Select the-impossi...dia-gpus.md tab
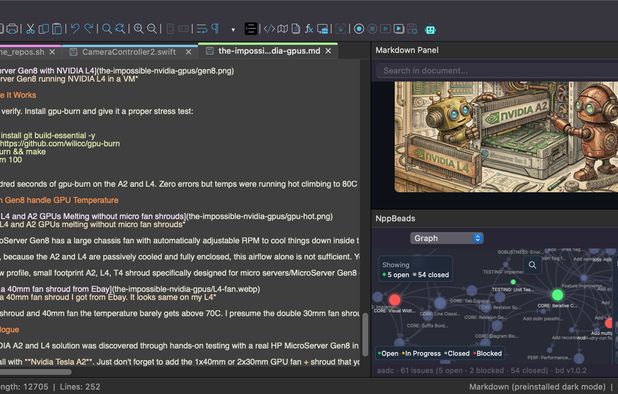The width and height of the screenshot is (618, 394). point(269,51)
